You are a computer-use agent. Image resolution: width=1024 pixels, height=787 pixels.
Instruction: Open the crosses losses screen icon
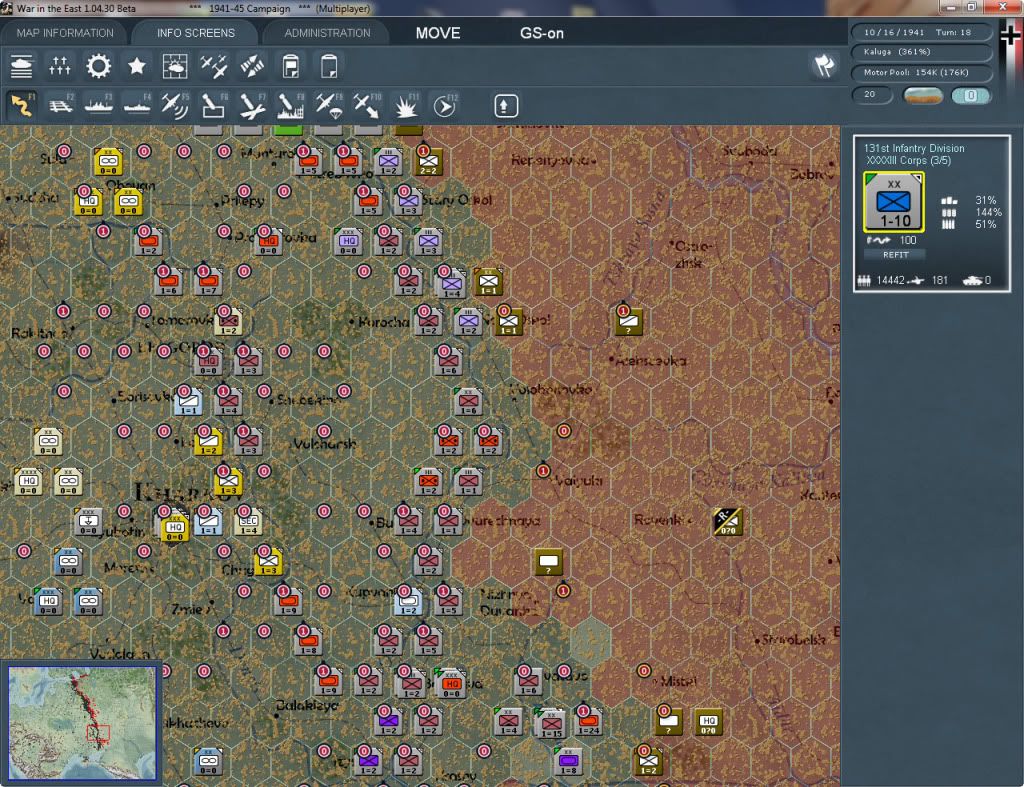point(59,66)
